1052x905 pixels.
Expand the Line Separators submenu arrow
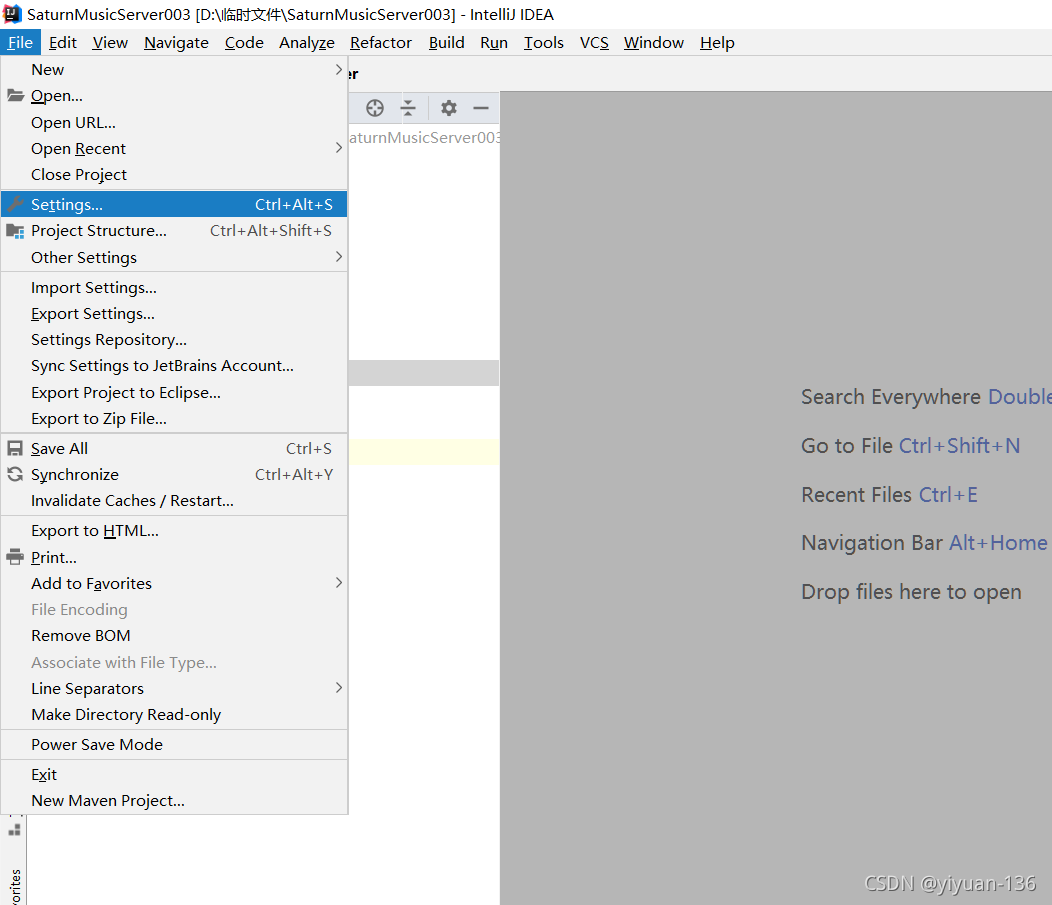(x=339, y=688)
